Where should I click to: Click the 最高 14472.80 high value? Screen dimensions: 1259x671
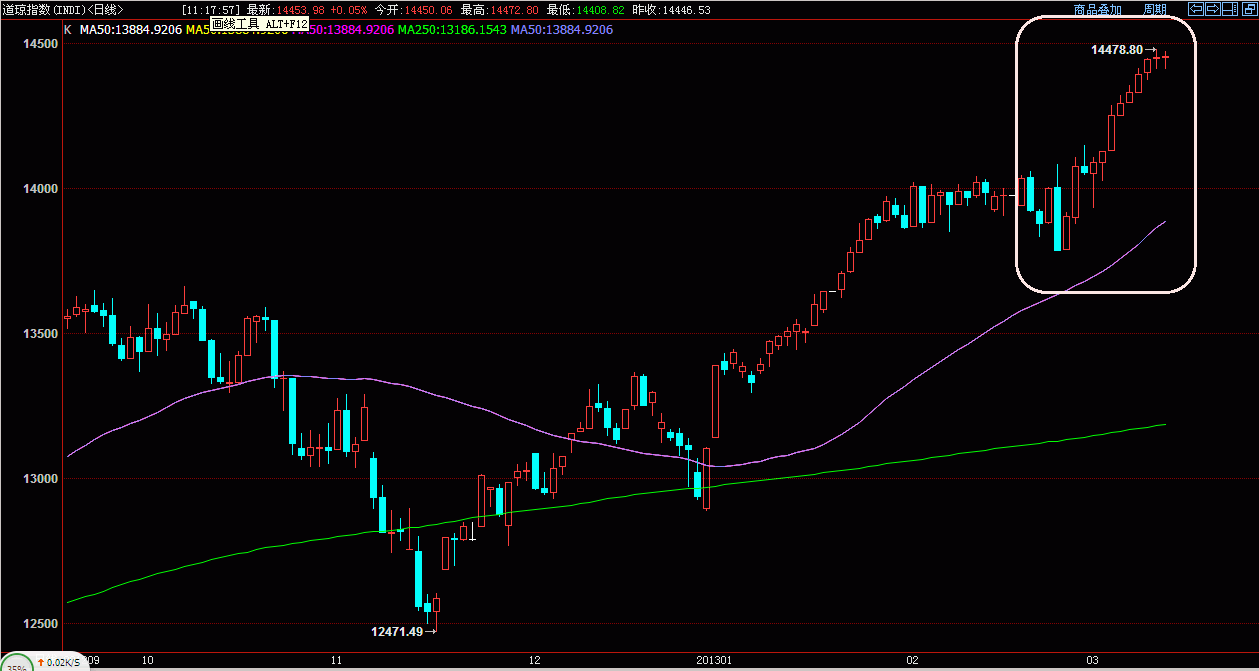tap(513, 9)
